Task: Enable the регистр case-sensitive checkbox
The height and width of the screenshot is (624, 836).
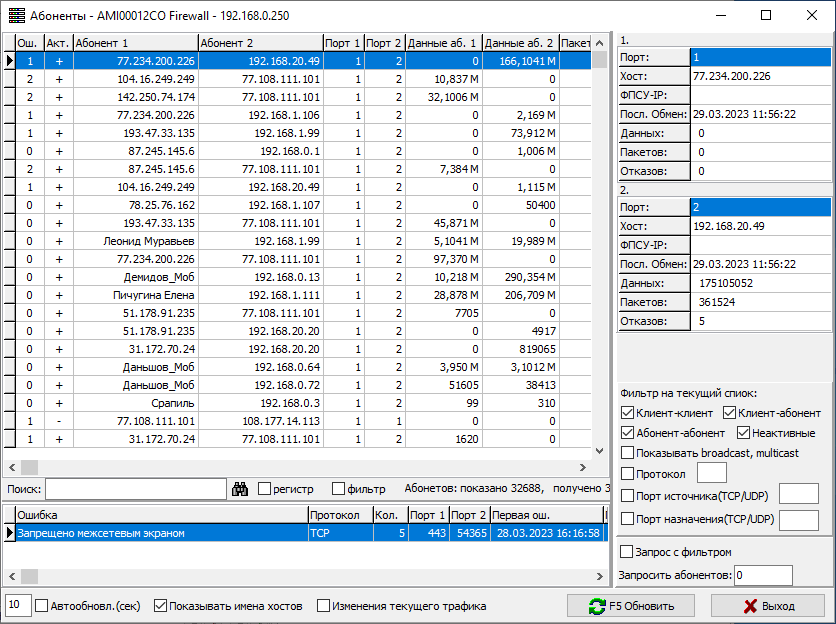Action: [x=265, y=489]
